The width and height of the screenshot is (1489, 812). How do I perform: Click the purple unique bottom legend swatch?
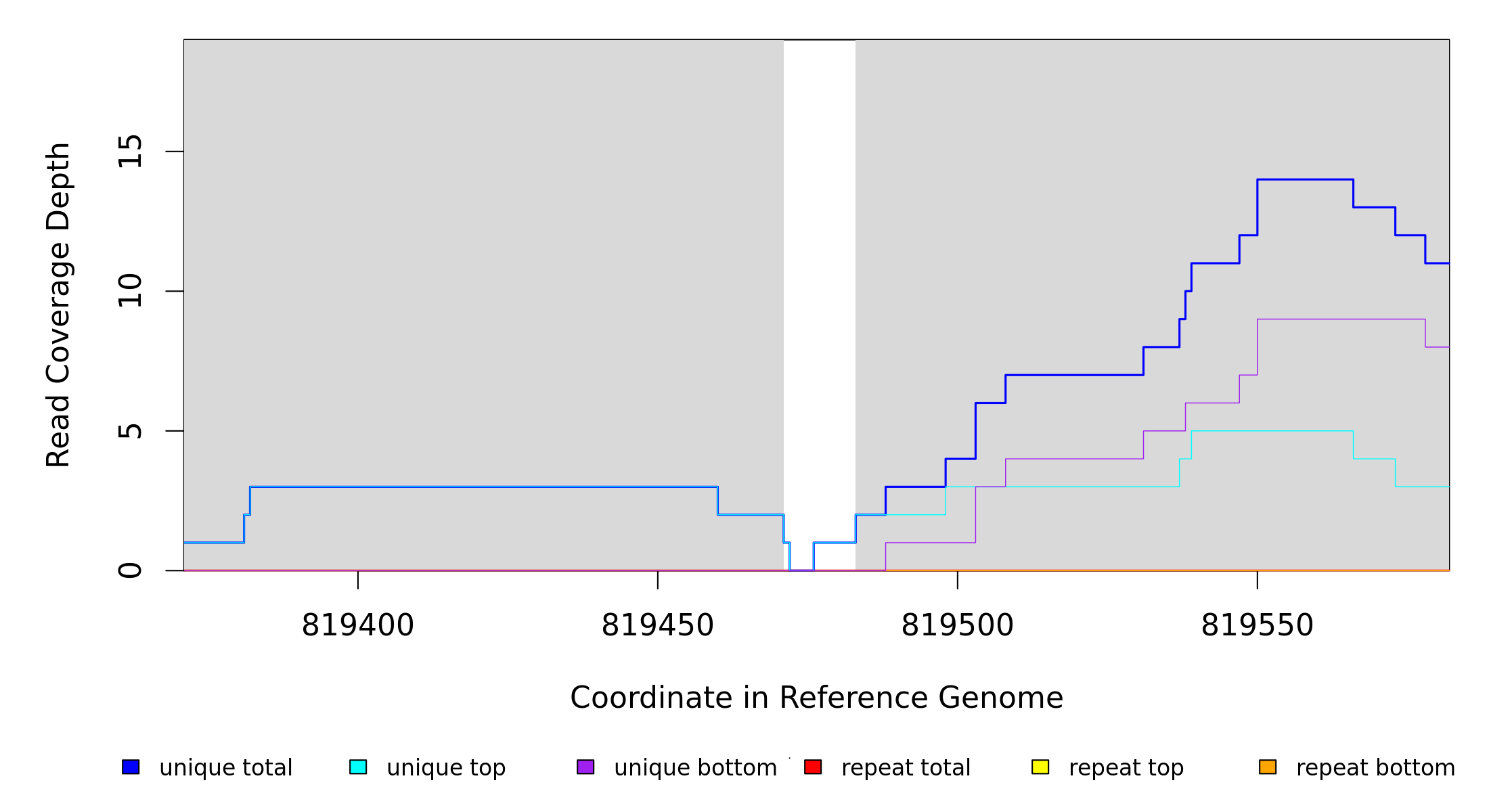click(585, 767)
